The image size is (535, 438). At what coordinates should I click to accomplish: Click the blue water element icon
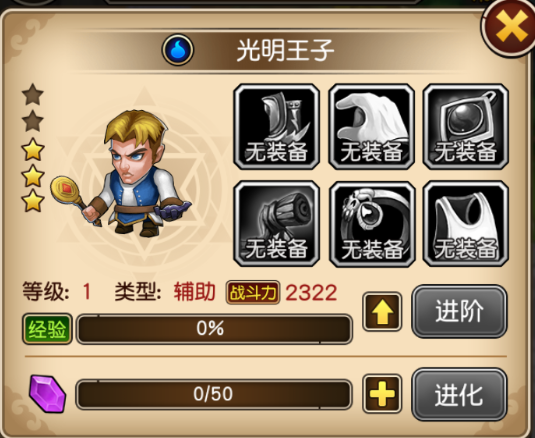(178, 50)
